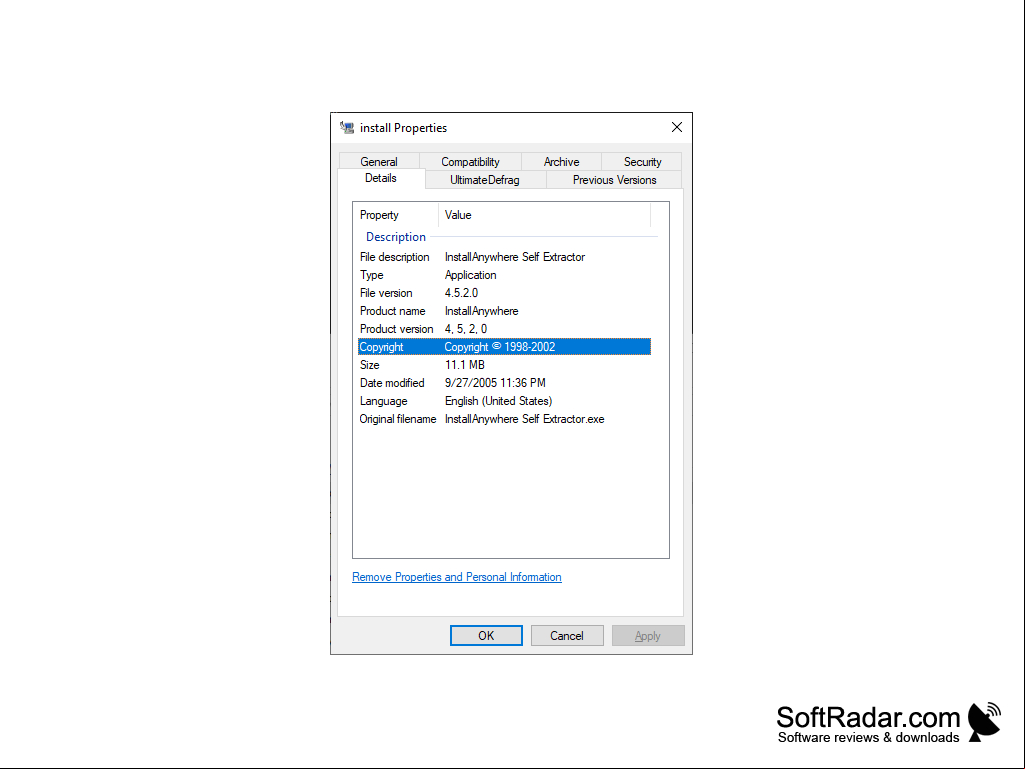Click the Application type value
The width and height of the screenshot is (1025, 769).
[x=471, y=275]
